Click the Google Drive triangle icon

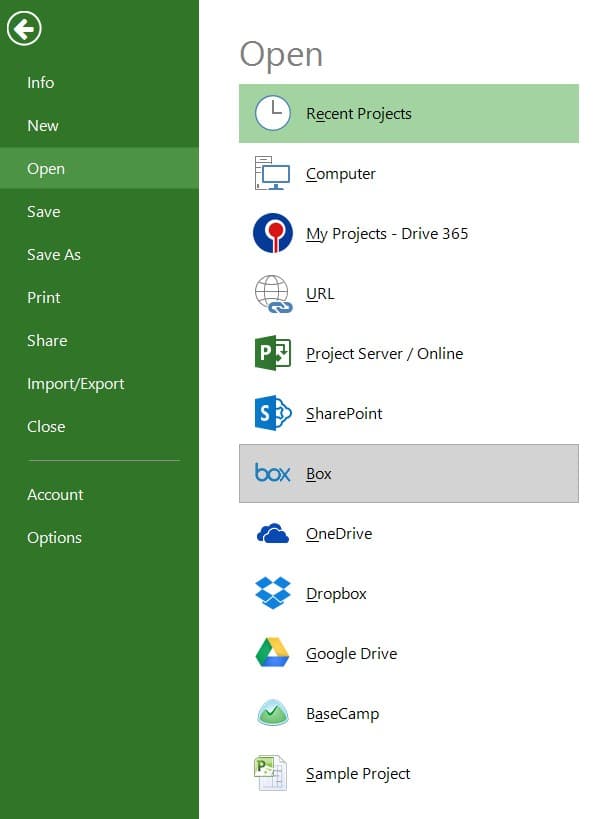pyautogui.click(x=272, y=652)
